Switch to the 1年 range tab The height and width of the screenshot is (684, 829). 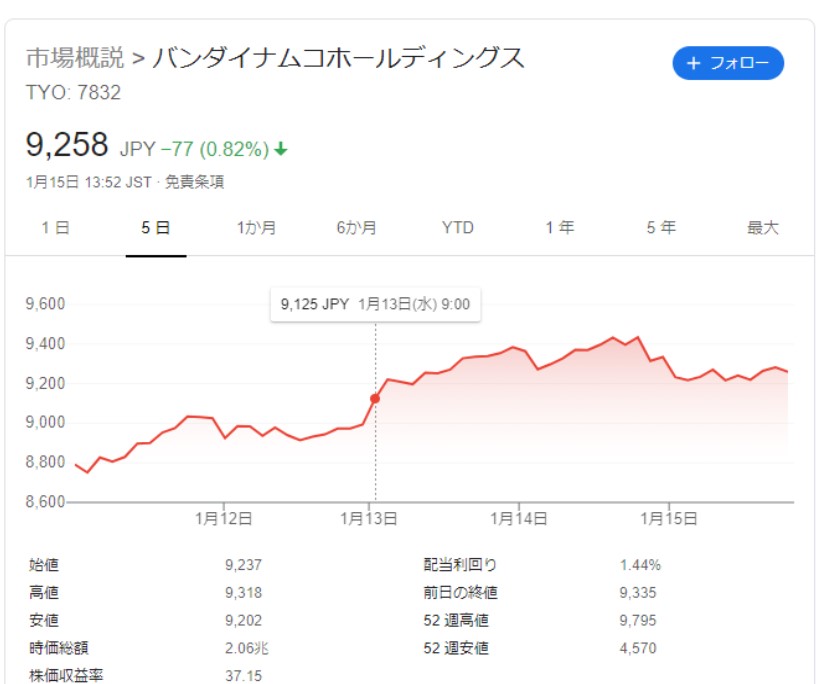[x=559, y=228]
